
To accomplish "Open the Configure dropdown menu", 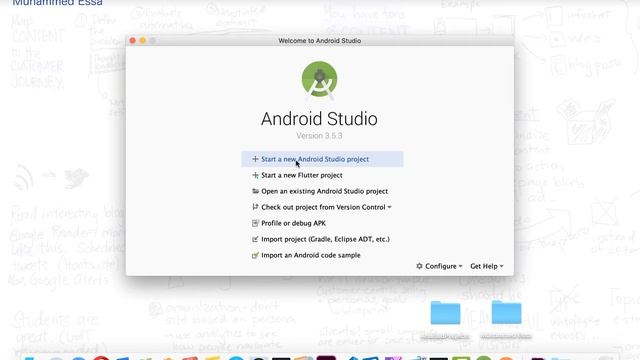I will pos(439,266).
